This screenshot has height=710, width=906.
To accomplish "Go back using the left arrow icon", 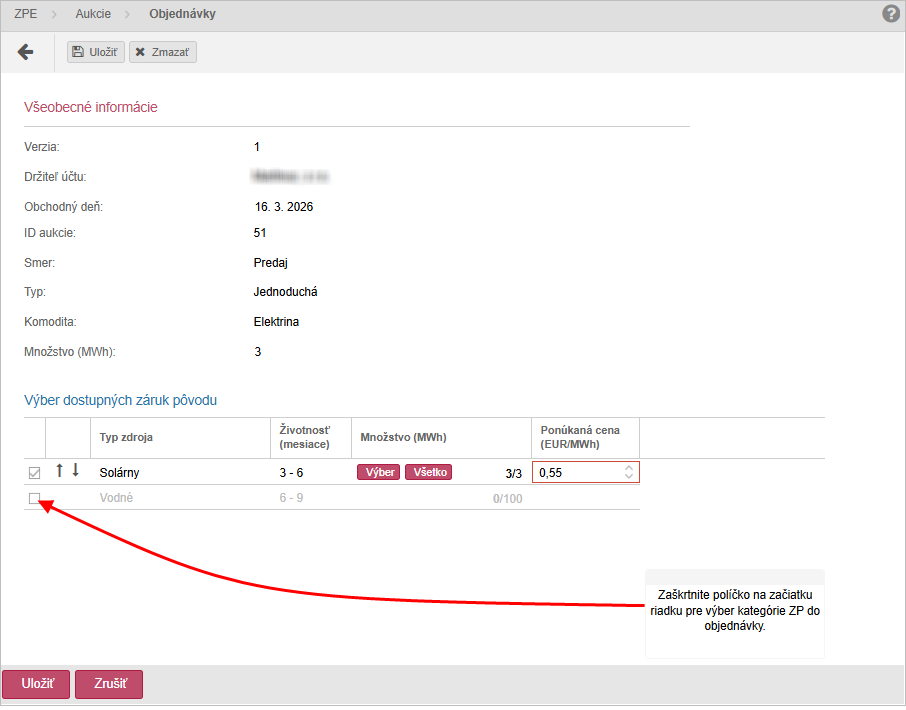I will click(26, 52).
